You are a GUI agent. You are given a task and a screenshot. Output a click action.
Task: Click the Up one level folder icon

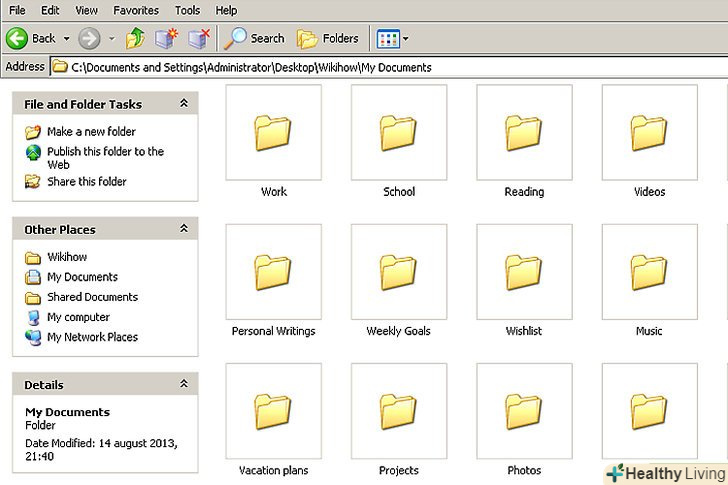tap(134, 39)
